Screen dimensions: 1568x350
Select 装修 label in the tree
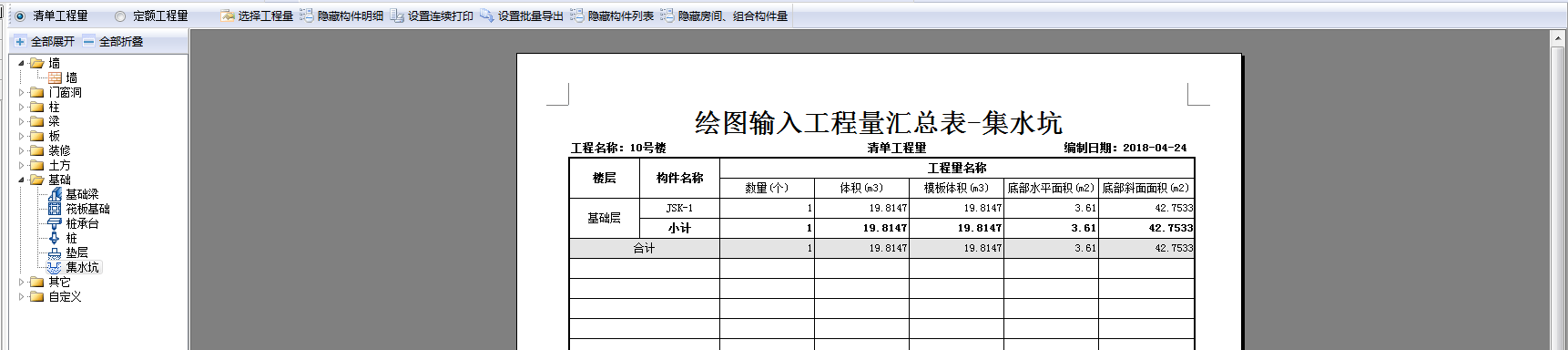59,150
